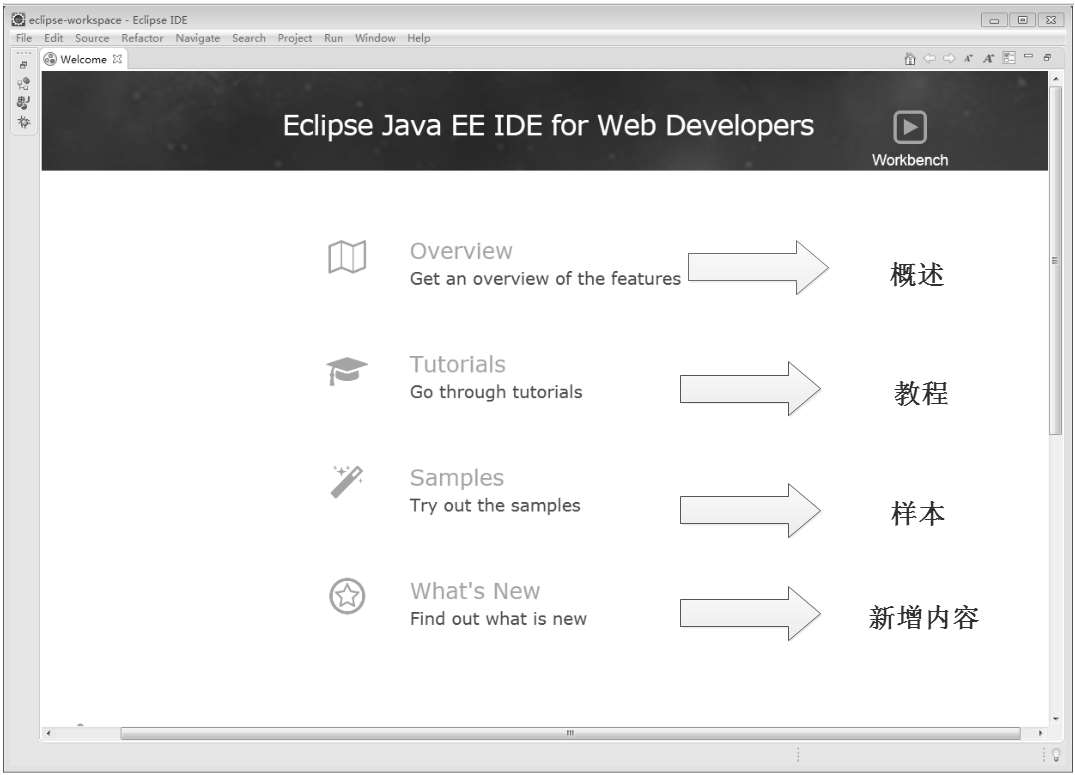Go to the Workbench
The image size is (1075, 775).
tap(910, 139)
